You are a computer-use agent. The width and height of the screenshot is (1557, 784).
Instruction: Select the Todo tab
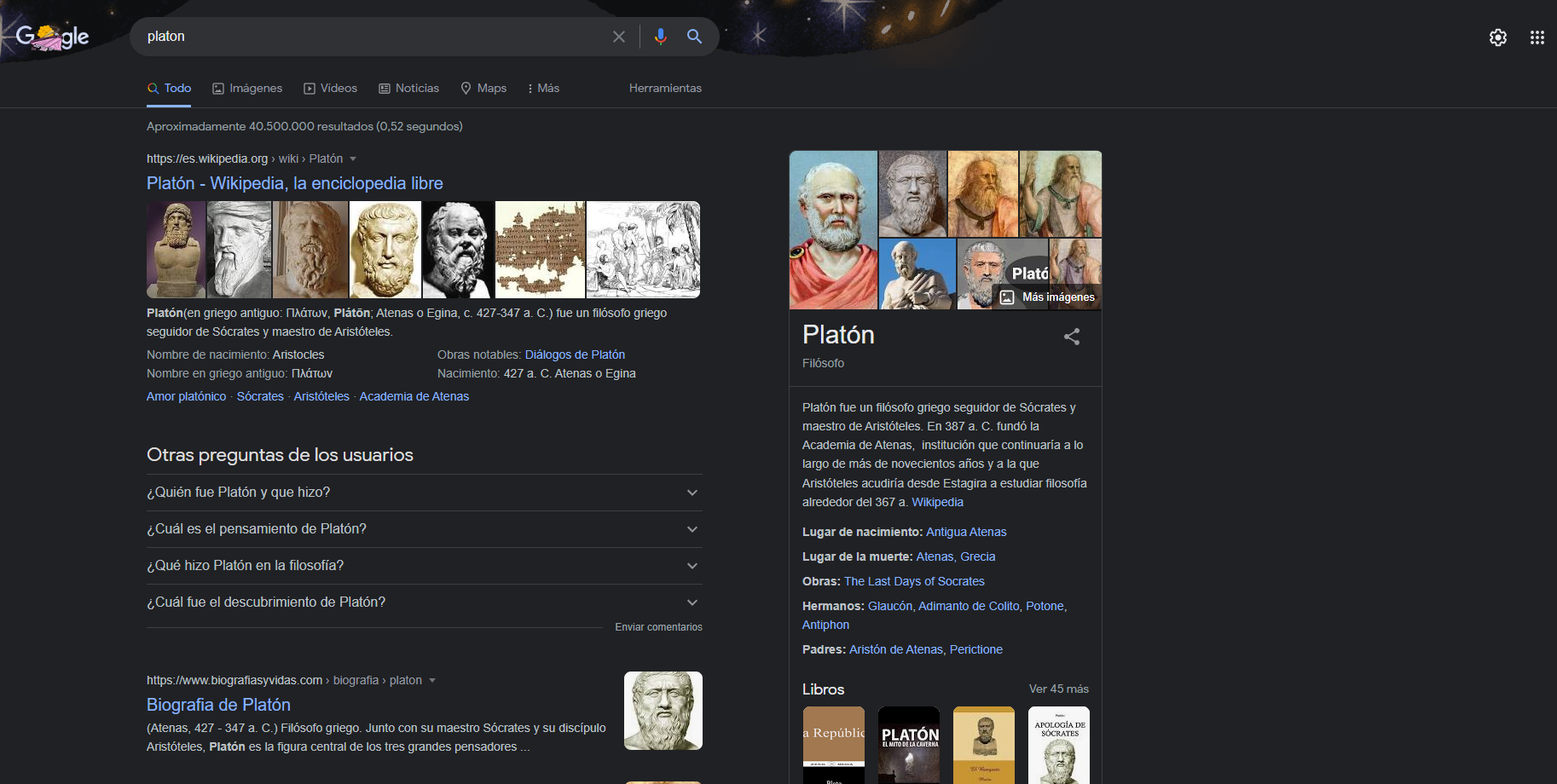tap(169, 88)
